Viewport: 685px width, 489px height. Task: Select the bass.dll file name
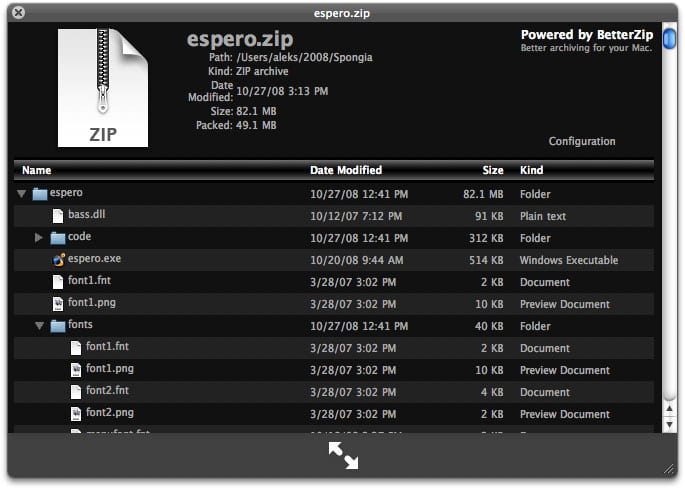pyautogui.click(x=86, y=215)
